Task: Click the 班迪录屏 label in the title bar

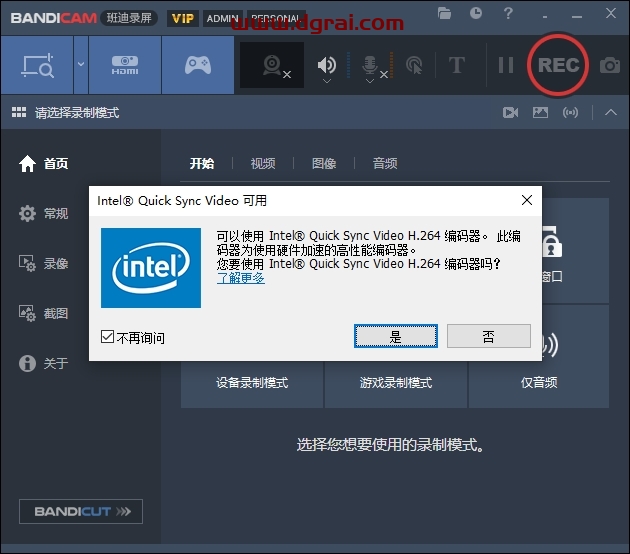Action: point(129,18)
